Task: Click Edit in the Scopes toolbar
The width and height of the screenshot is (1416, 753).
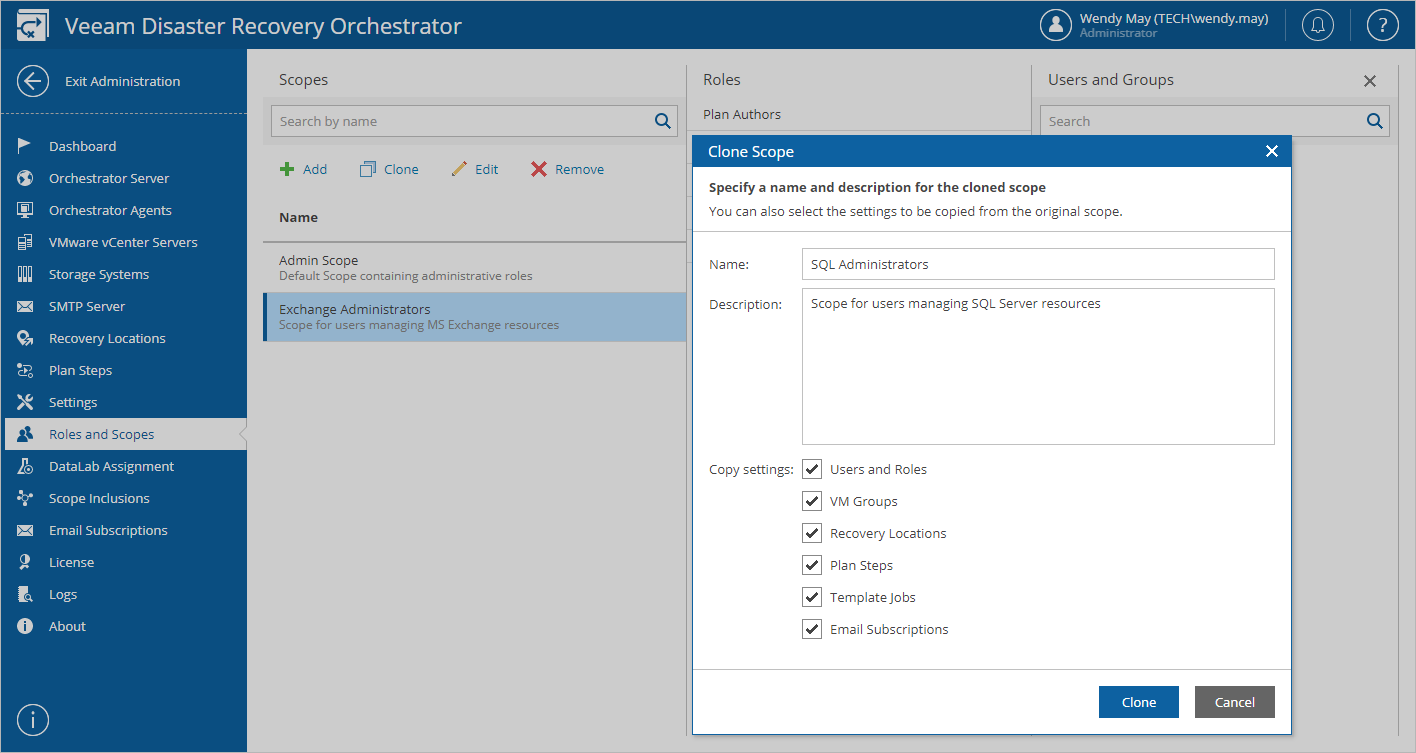Action: (x=475, y=169)
